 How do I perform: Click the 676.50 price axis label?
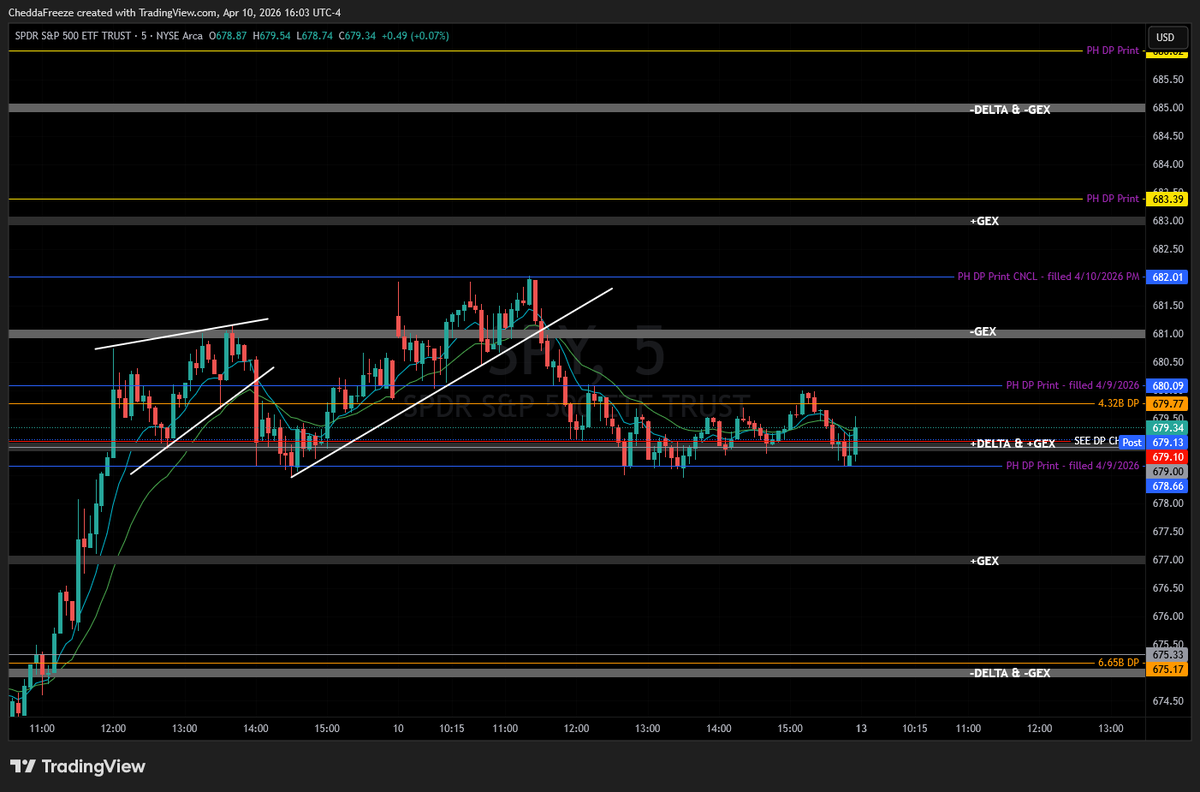point(1168,589)
